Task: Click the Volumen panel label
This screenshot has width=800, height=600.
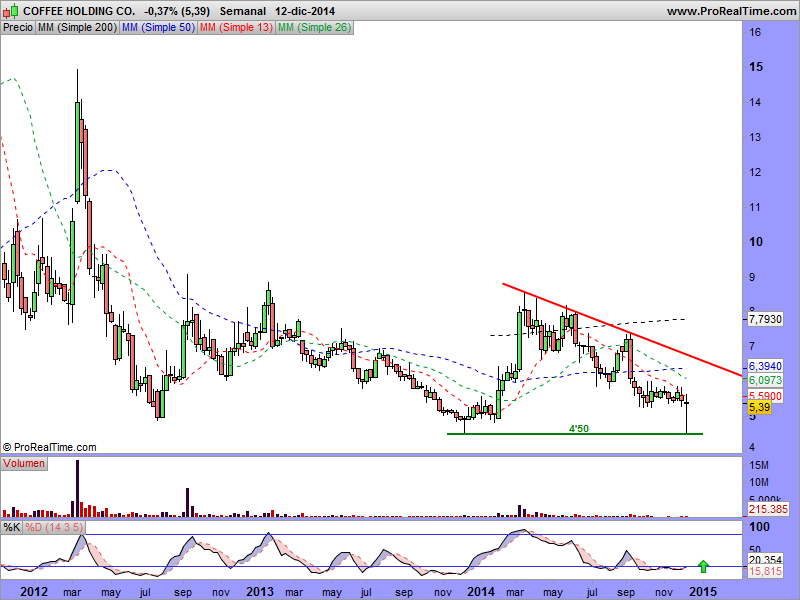Action: click(x=24, y=463)
